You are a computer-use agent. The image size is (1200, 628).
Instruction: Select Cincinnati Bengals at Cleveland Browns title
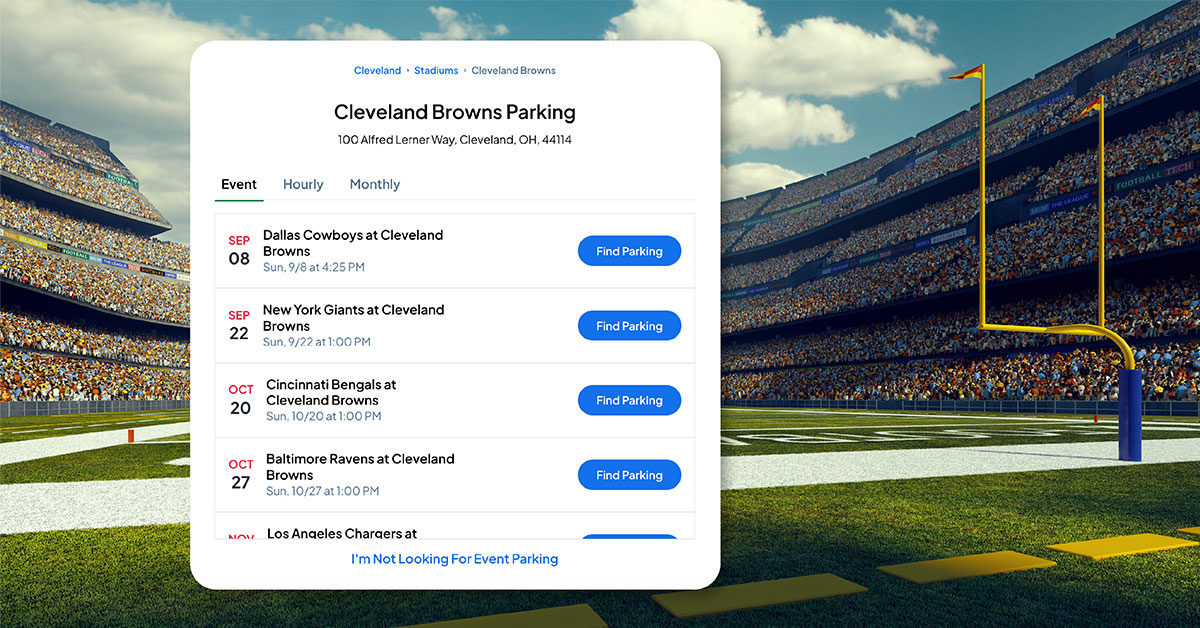coord(331,392)
